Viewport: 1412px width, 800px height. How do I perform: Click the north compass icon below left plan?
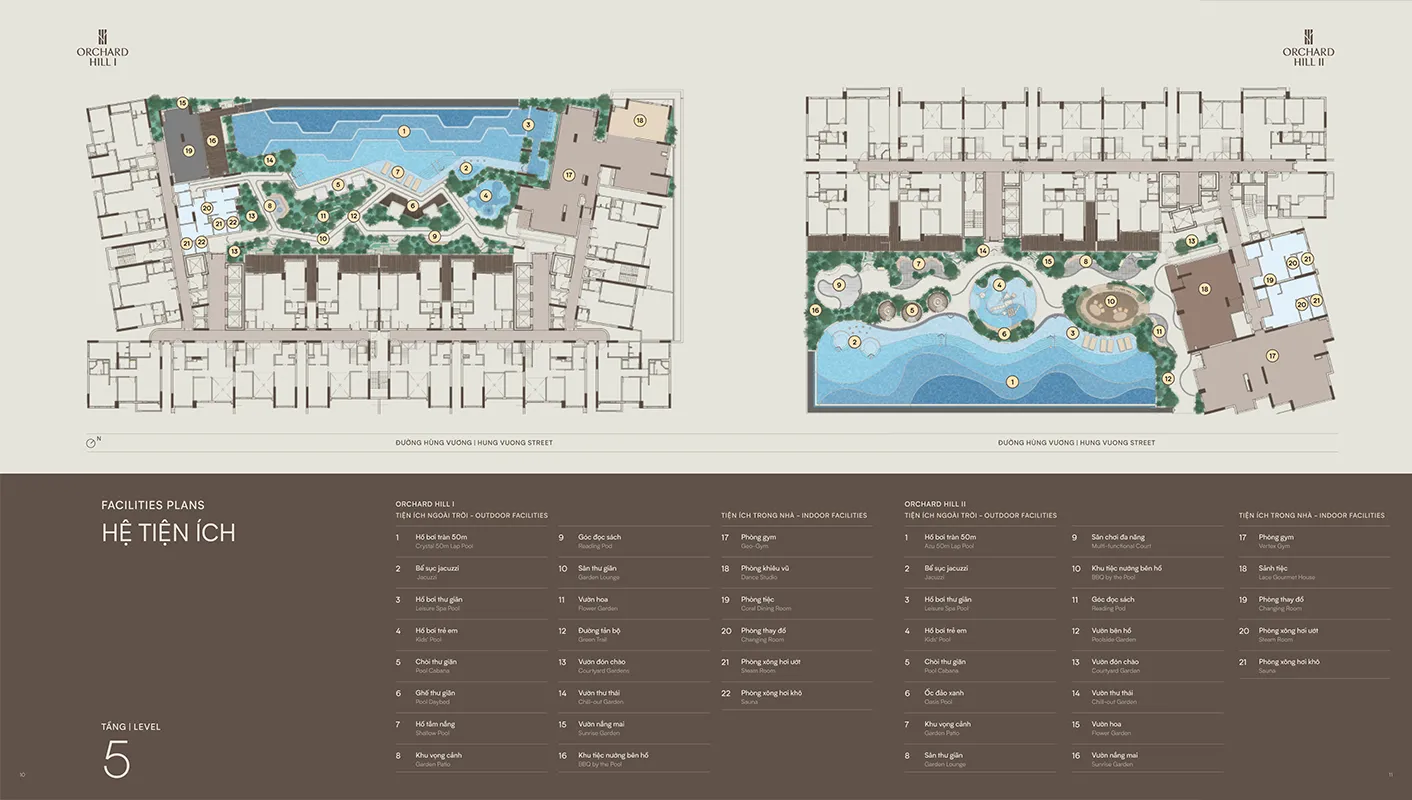(x=91, y=441)
